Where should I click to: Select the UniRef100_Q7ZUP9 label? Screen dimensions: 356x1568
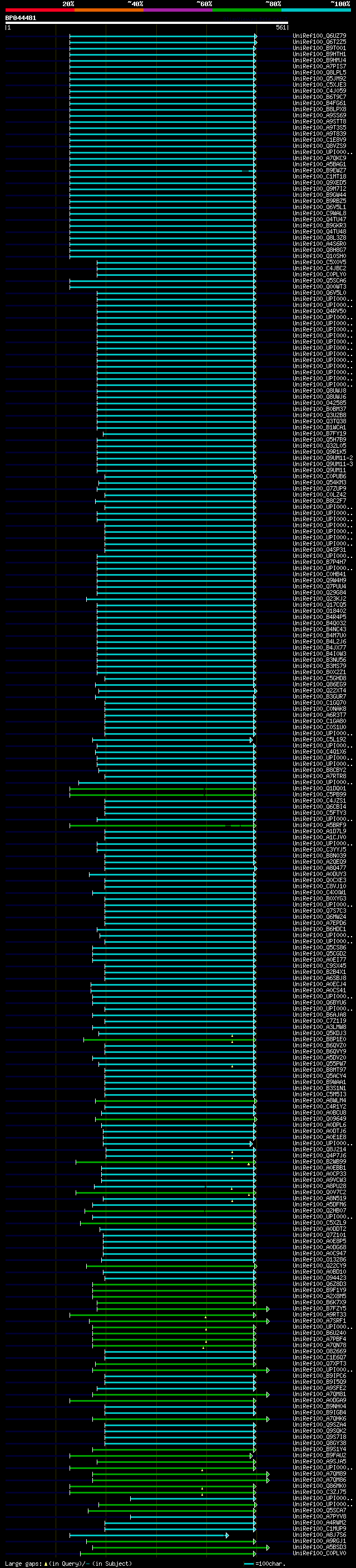pos(319,489)
